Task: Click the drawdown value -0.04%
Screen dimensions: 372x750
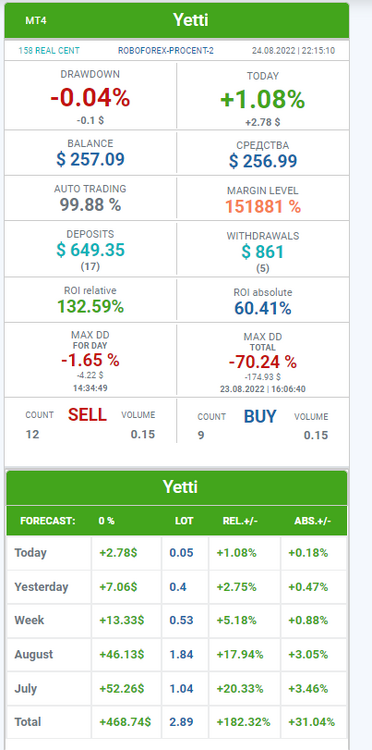Action: (x=90, y=99)
